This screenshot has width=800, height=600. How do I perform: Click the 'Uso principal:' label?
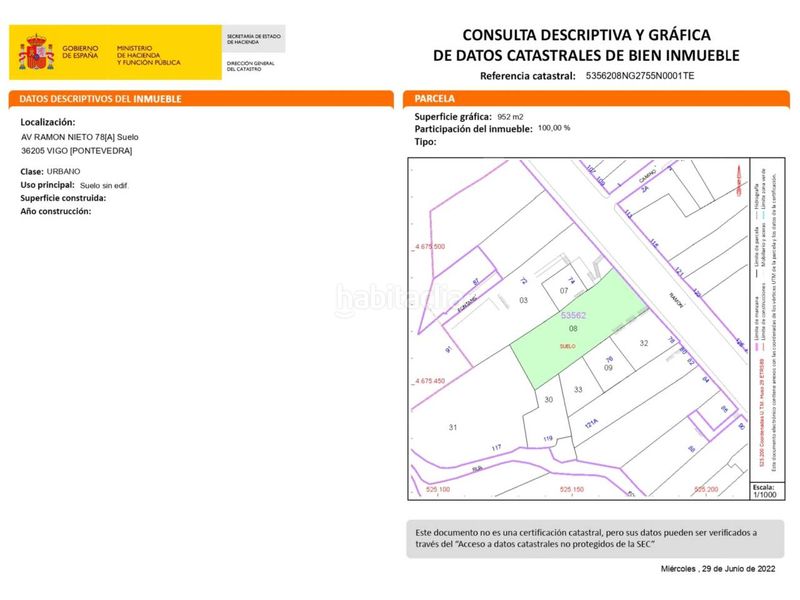coord(47,185)
